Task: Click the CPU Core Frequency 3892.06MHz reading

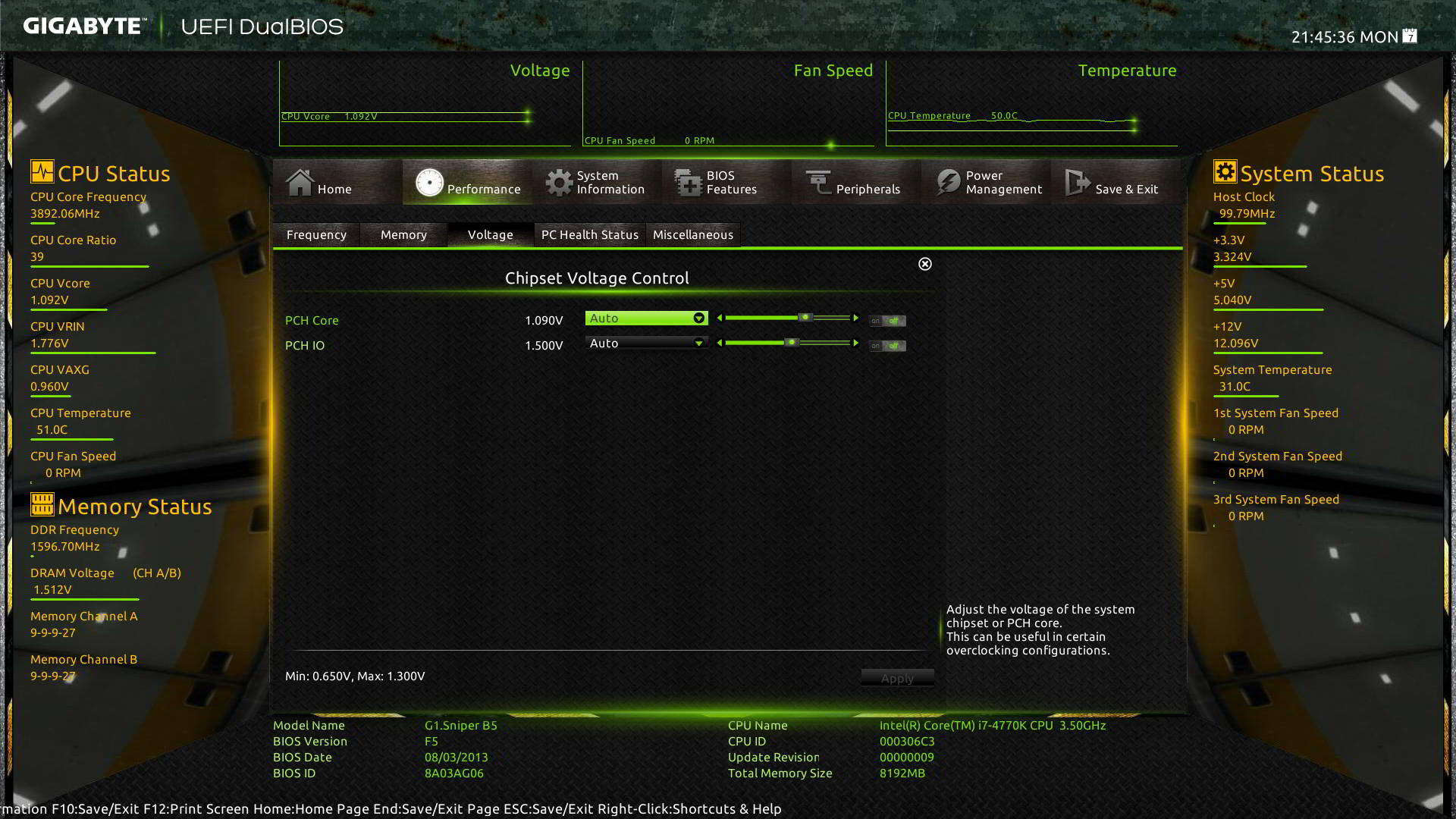Action: pyautogui.click(x=65, y=213)
